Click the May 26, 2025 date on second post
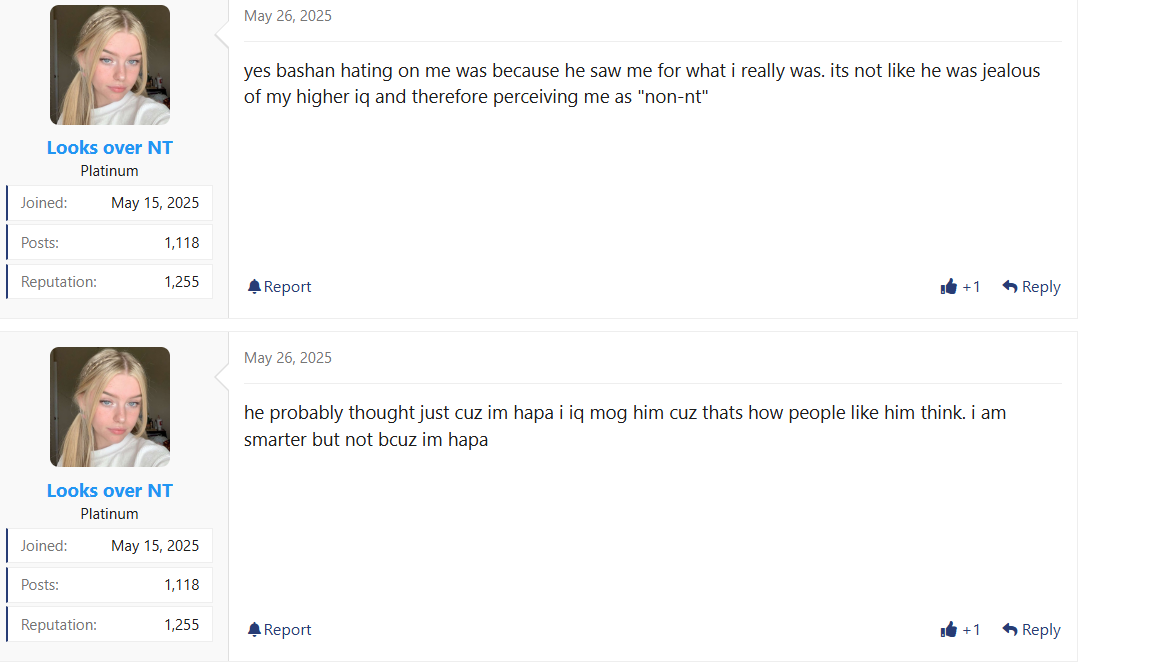The height and width of the screenshot is (669, 1151). pos(288,358)
